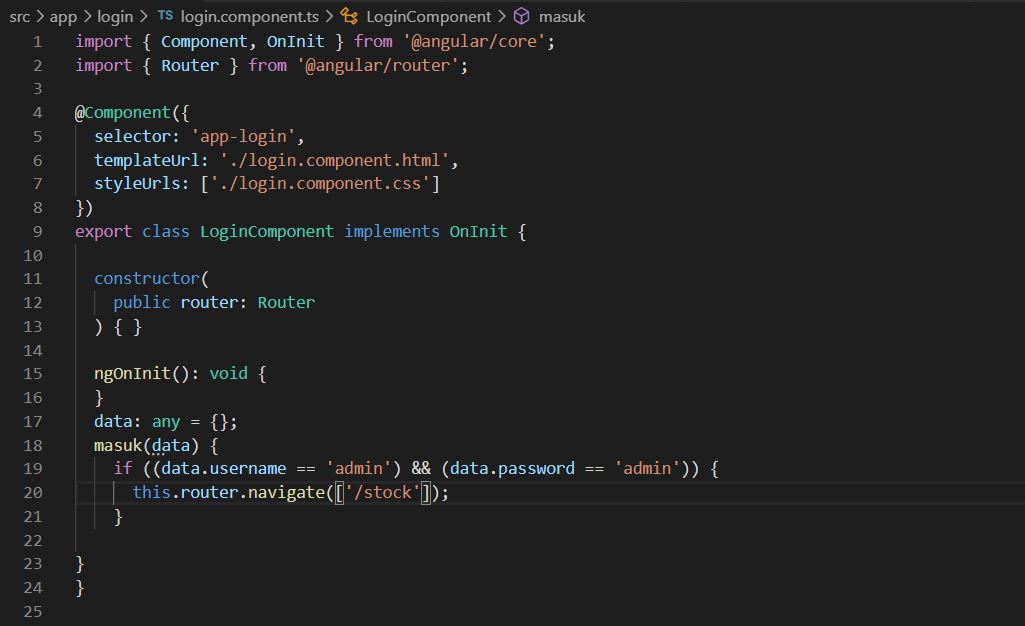Click the styleUrls property name

coord(137,184)
